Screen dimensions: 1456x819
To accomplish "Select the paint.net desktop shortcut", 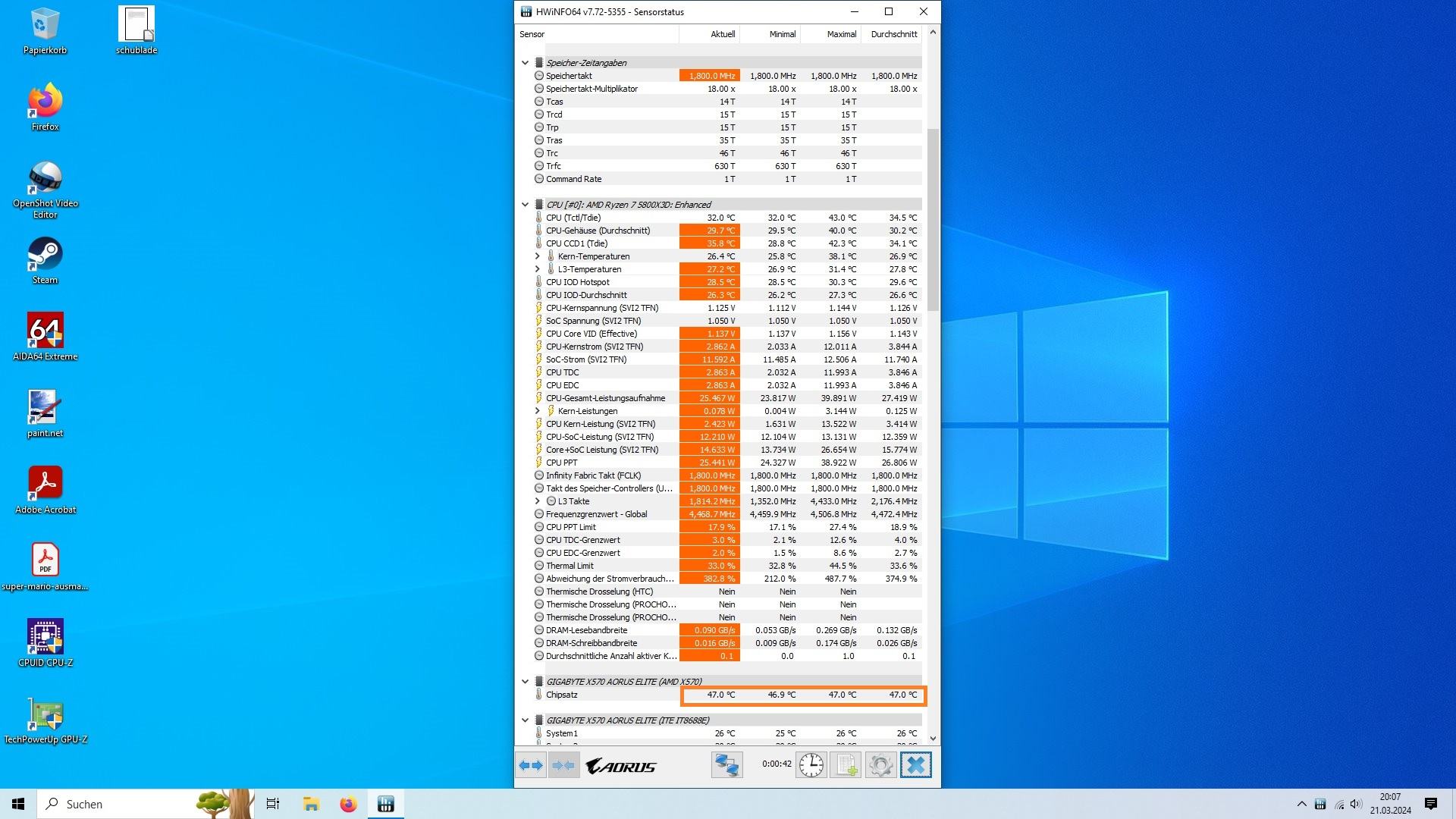I will 45,414.
